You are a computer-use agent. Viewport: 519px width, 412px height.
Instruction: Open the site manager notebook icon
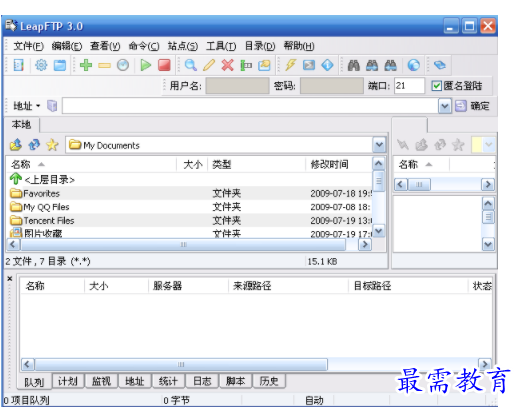click(x=19, y=65)
